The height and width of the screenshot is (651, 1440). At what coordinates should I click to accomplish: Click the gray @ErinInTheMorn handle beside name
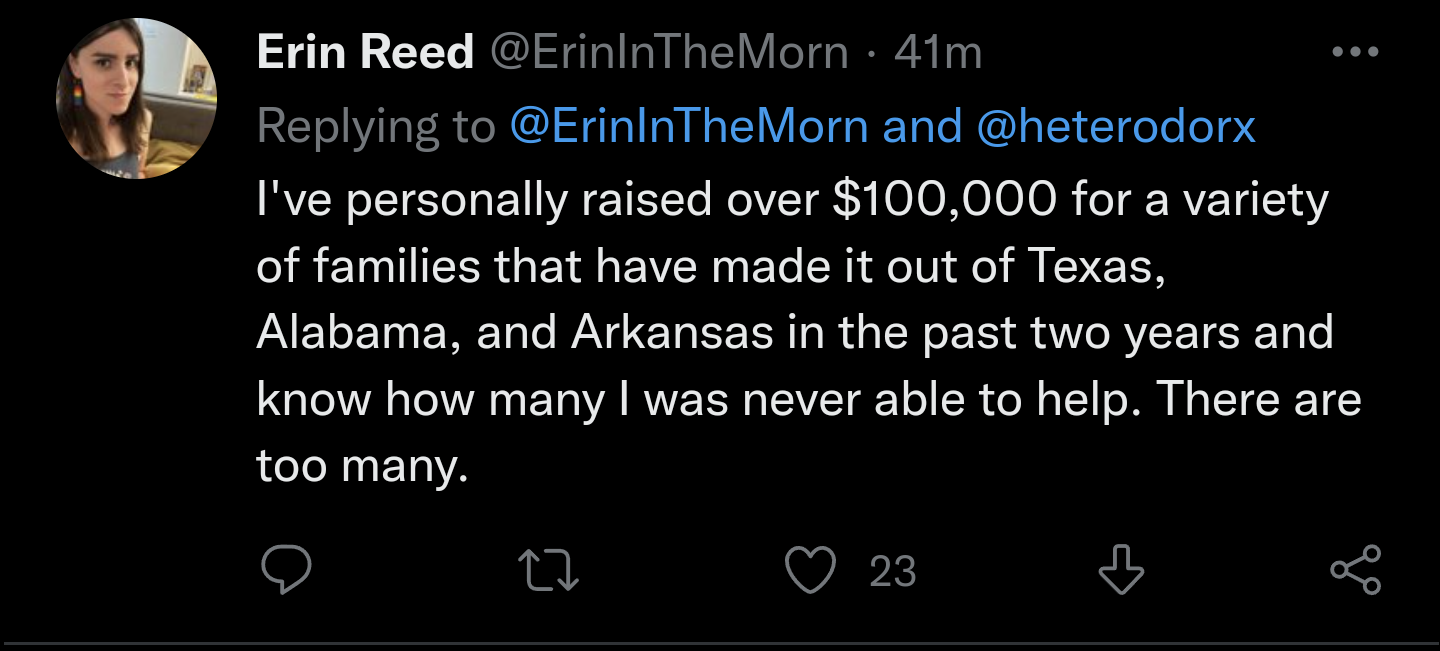(668, 53)
